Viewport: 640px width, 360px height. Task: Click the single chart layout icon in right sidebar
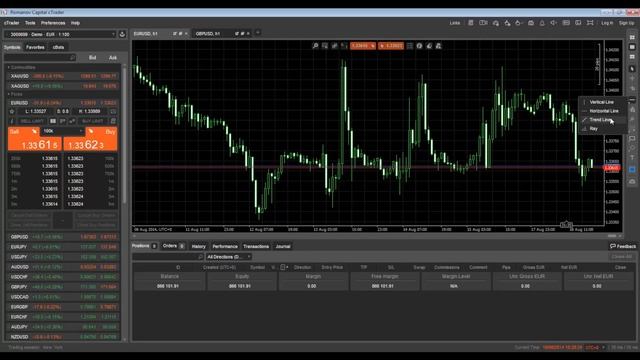(x=632, y=47)
